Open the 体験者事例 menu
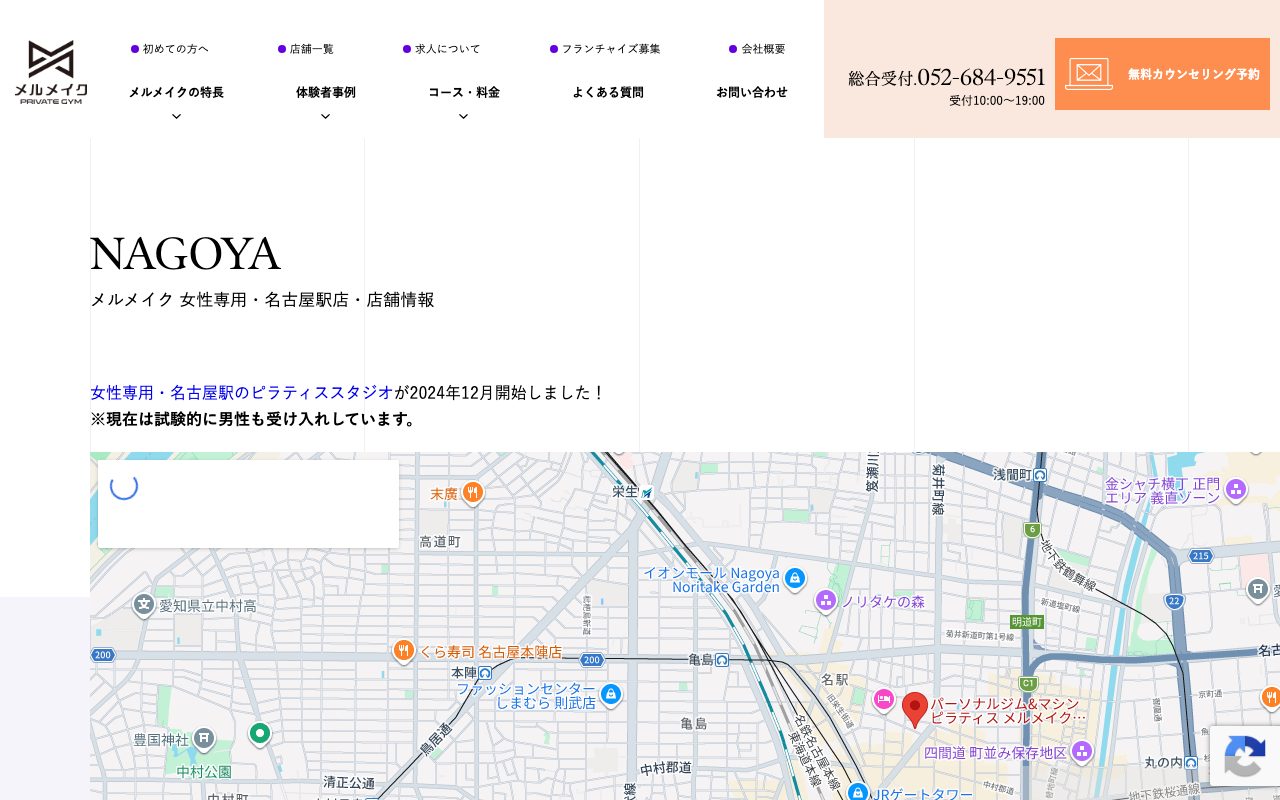The image size is (1280, 800). [326, 92]
